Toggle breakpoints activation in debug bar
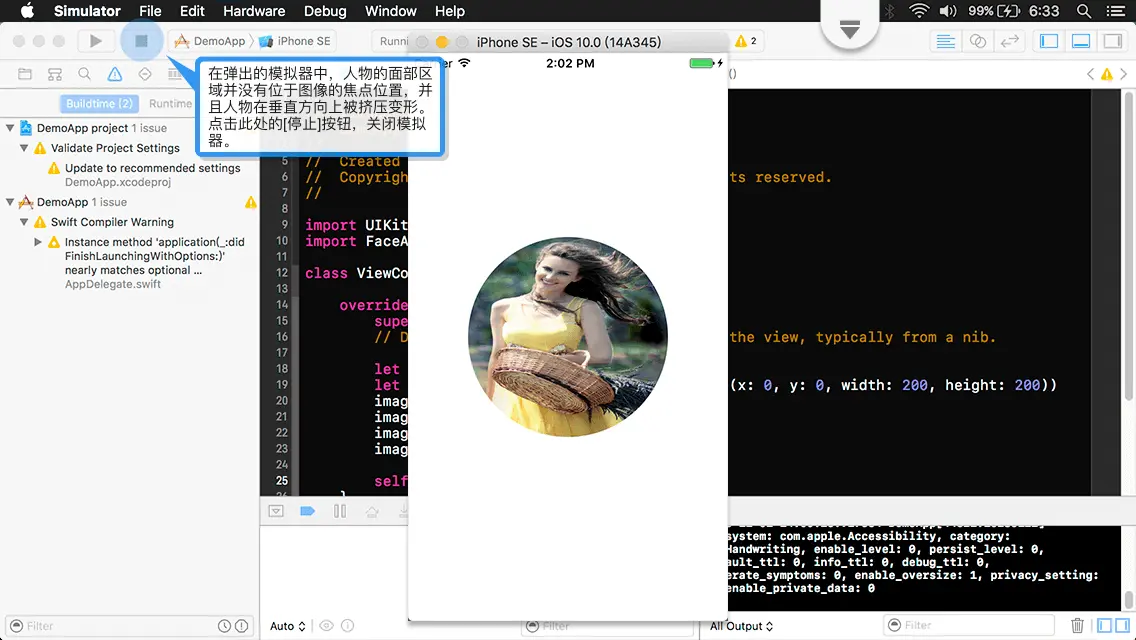The height and width of the screenshot is (640, 1136). 307,511
